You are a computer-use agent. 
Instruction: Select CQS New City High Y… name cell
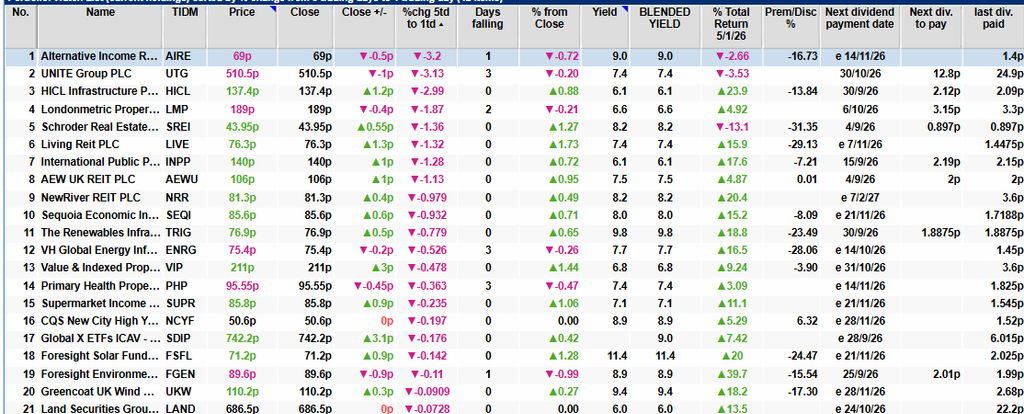99,321
